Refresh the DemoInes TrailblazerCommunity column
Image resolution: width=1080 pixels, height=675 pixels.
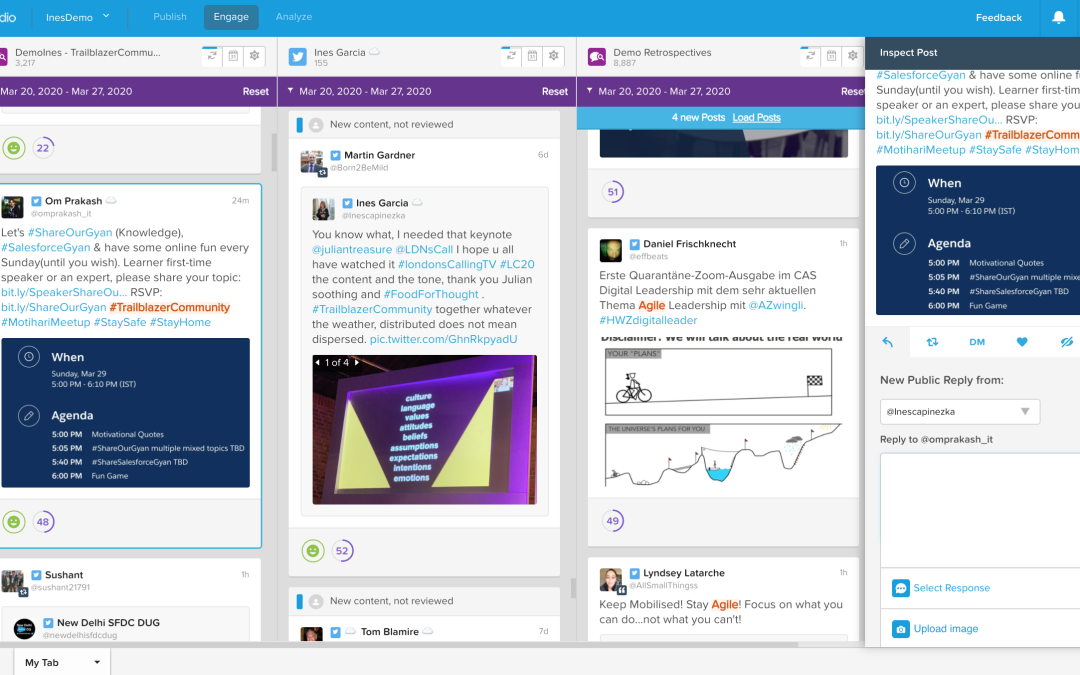(212, 56)
